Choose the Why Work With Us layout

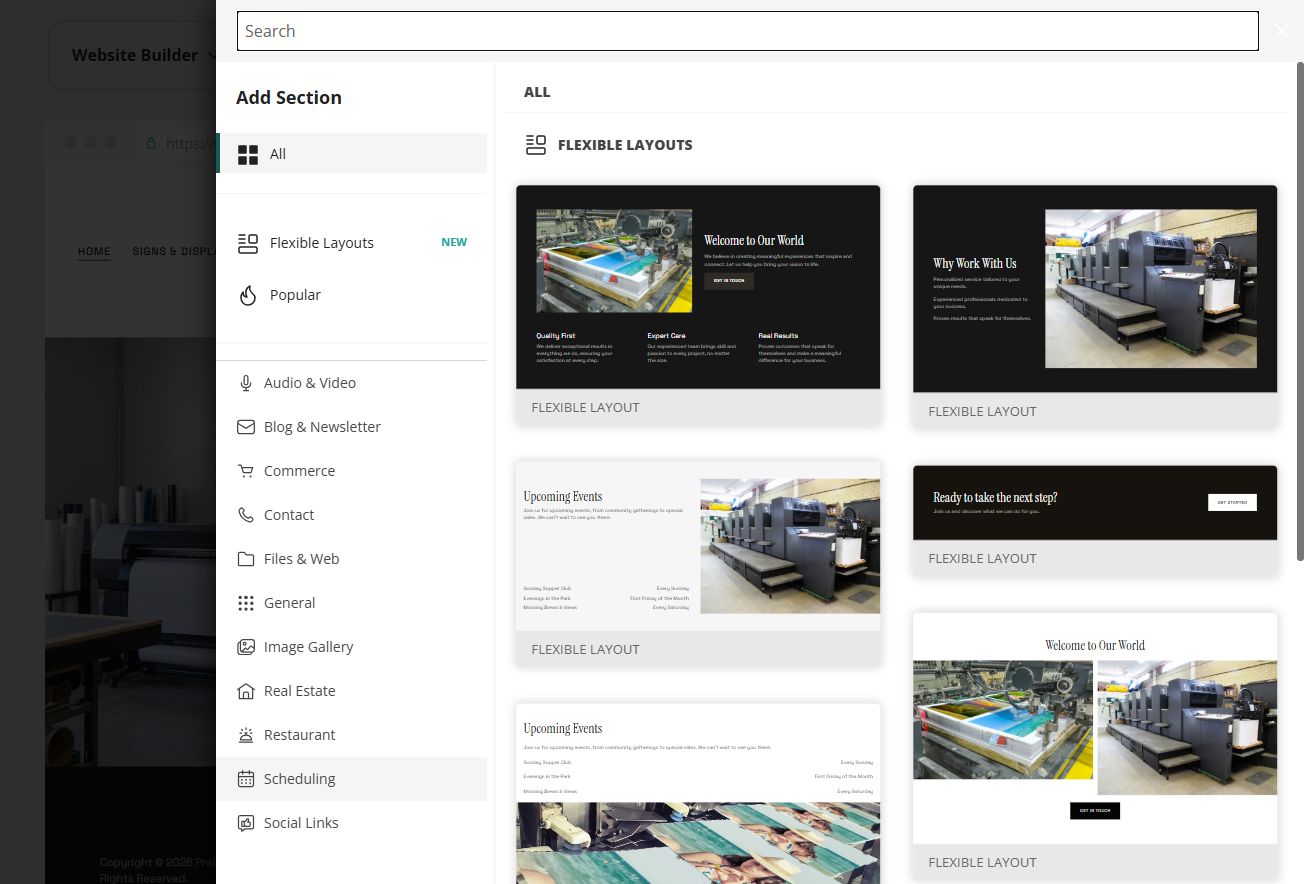(1095, 307)
